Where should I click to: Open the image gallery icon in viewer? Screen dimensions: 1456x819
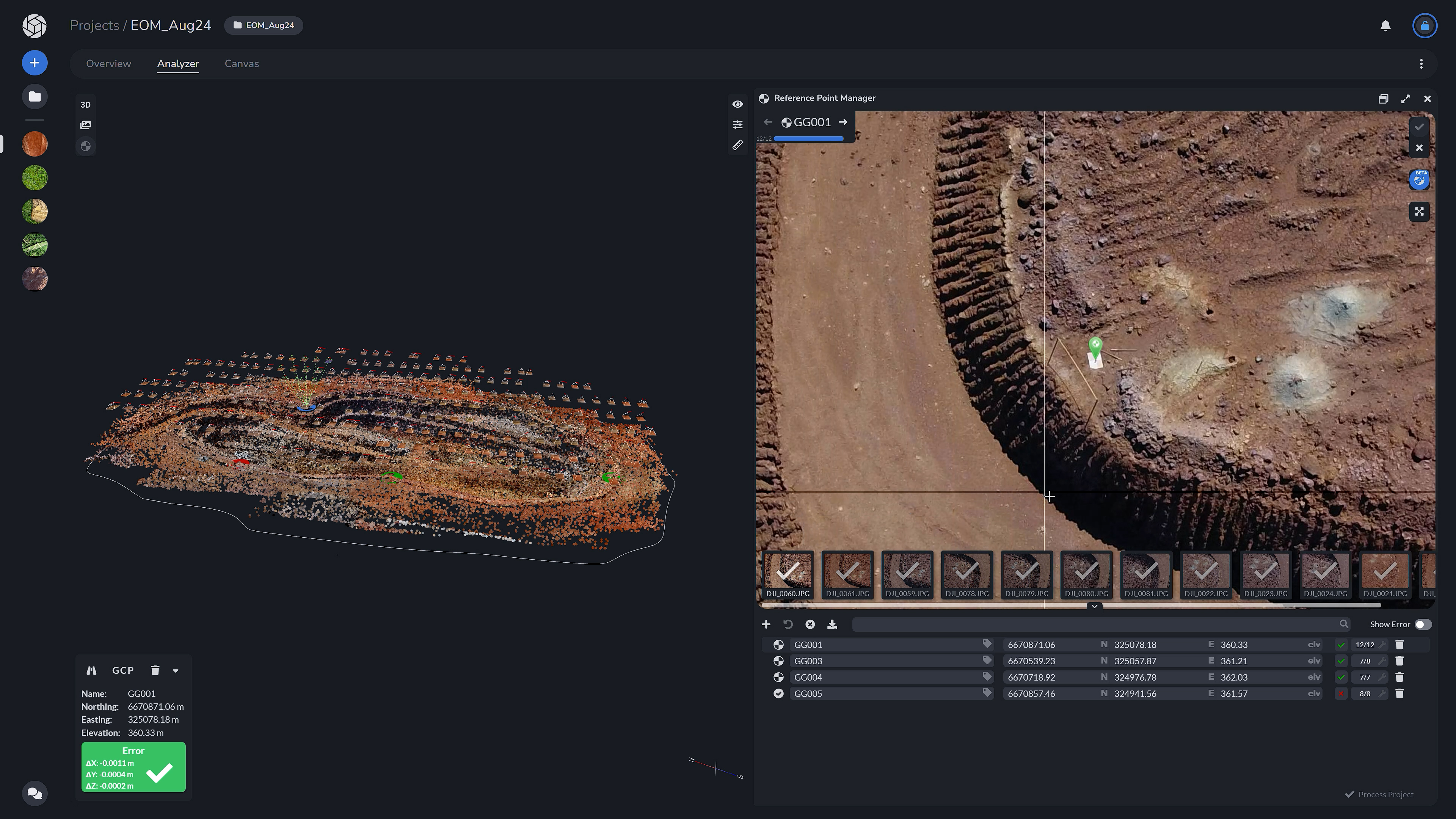(85, 125)
